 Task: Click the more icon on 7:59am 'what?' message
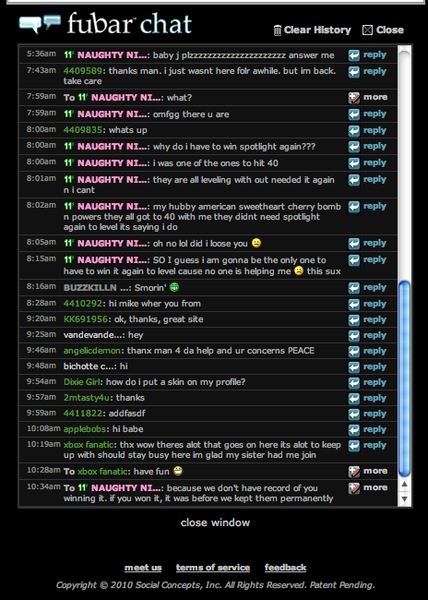click(354, 98)
